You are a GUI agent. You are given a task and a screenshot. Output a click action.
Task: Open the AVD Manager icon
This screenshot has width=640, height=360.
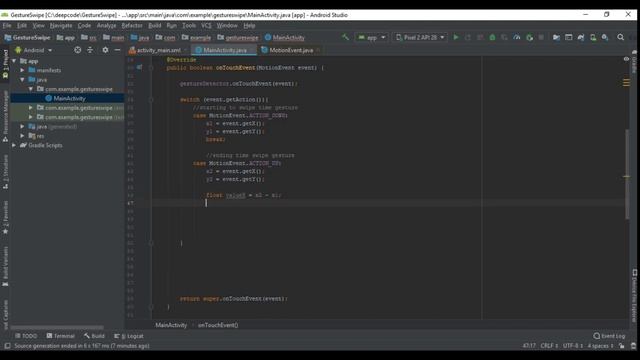pyautogui.click(x=593, y=37)
